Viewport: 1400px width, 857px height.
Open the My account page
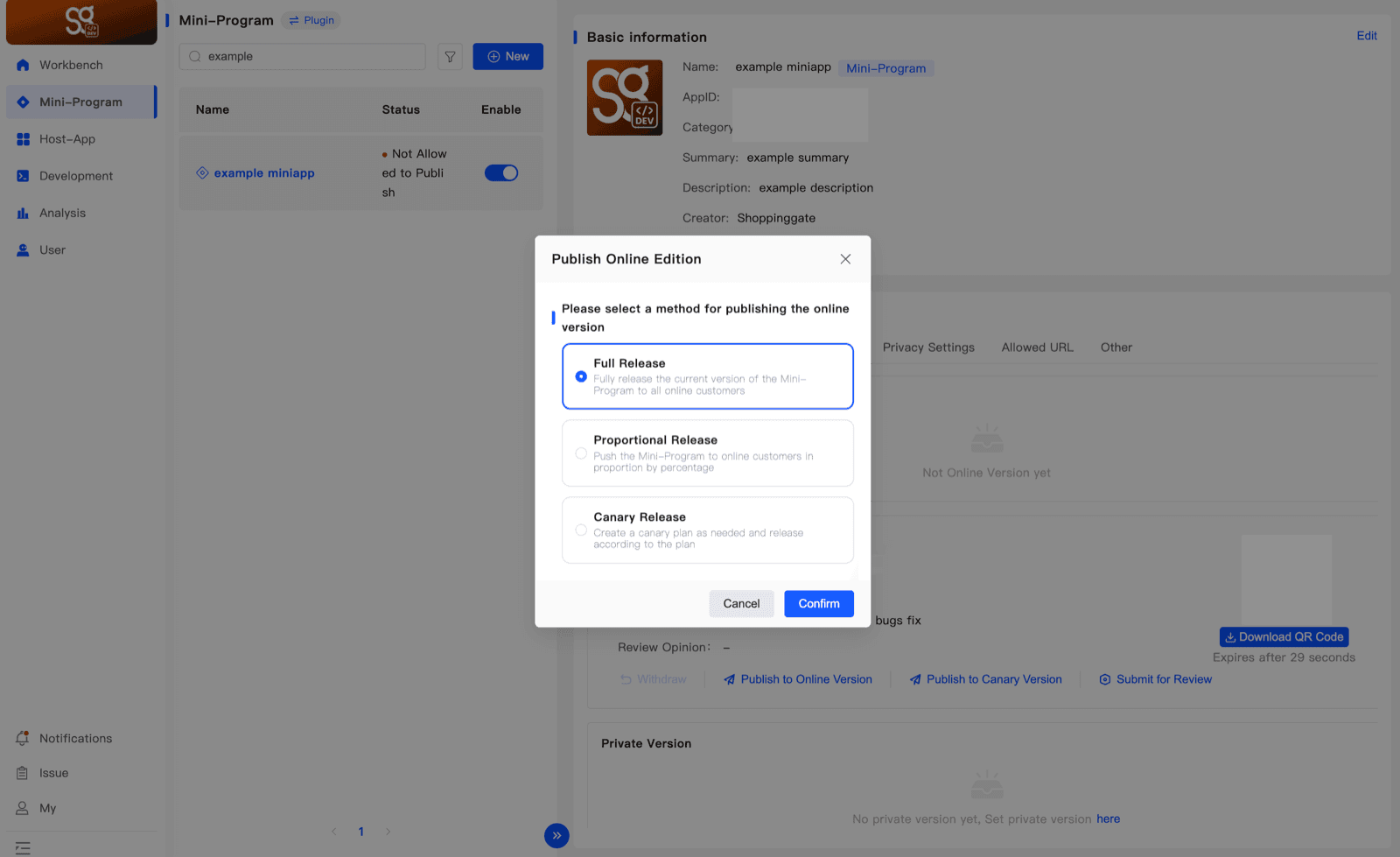pyautogui.click(x=47, y=808)
